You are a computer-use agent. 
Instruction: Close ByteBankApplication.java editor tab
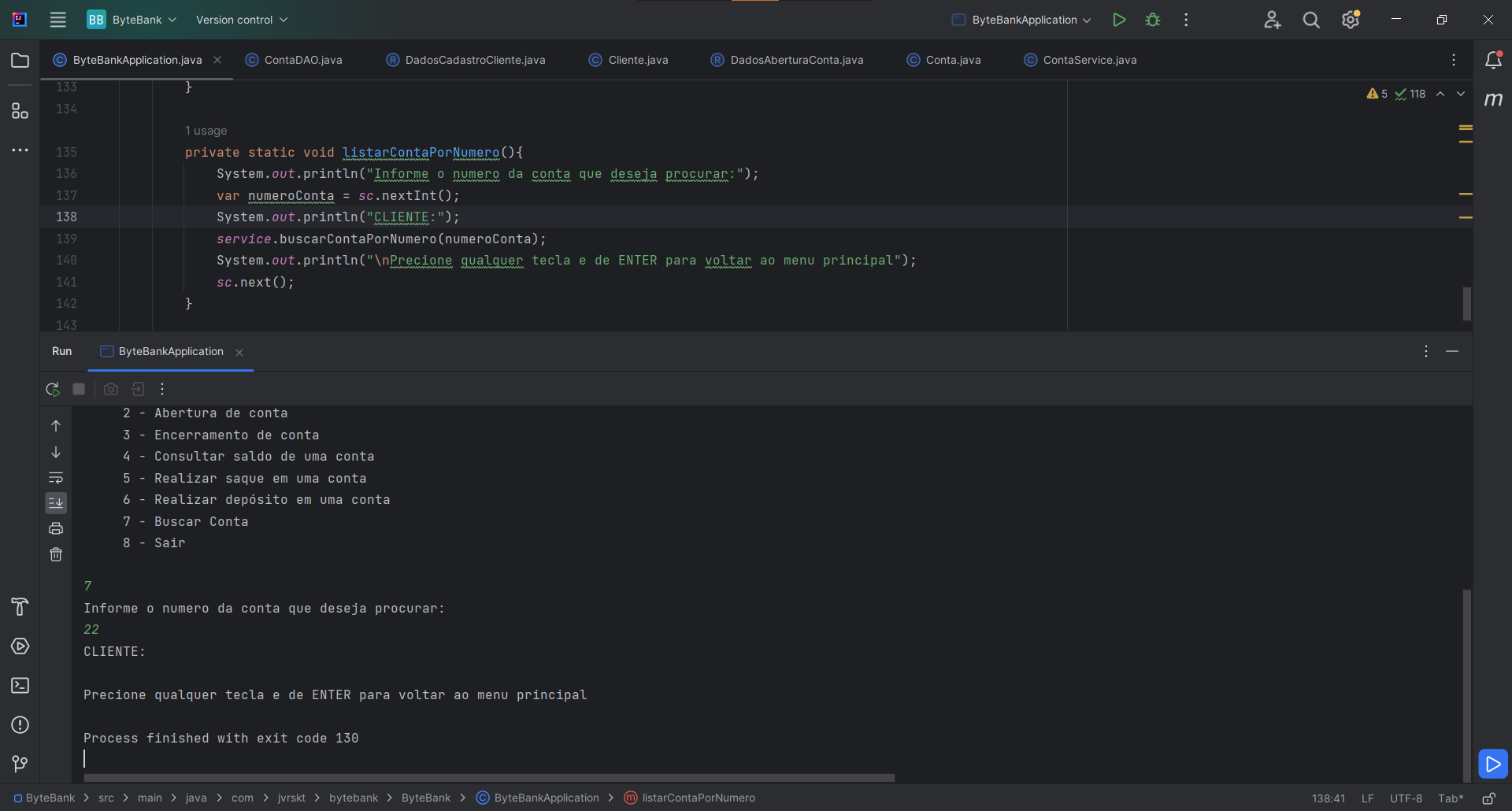(x=217, y=60)
